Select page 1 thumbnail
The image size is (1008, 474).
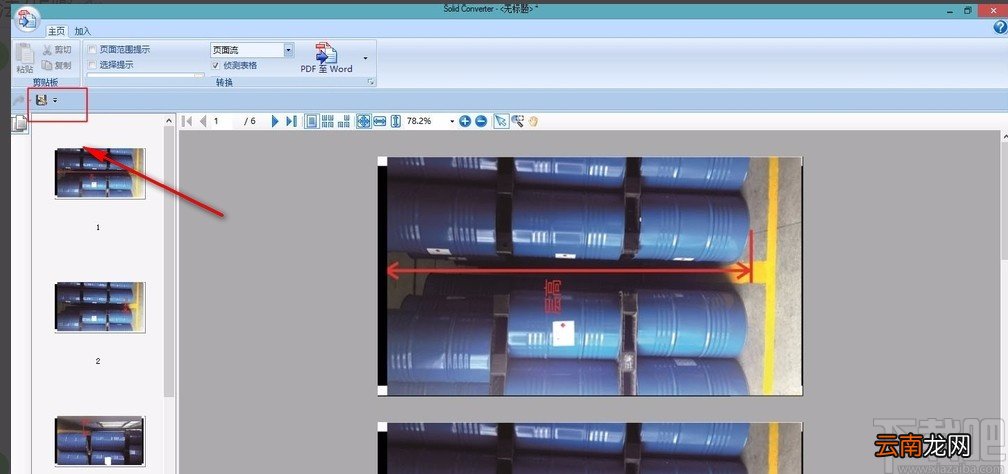100,173
